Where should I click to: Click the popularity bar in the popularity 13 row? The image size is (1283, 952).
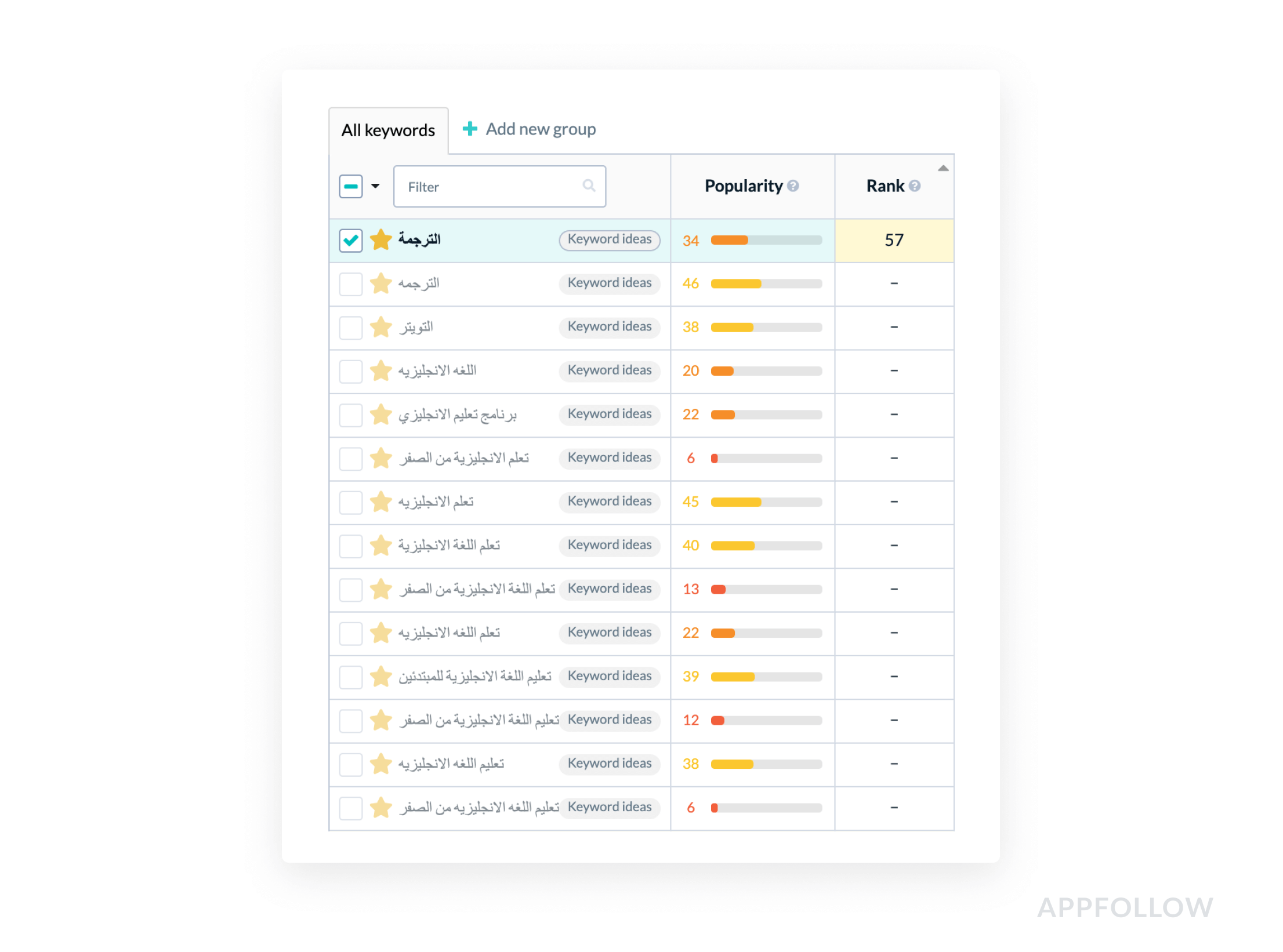click(766, 590)
